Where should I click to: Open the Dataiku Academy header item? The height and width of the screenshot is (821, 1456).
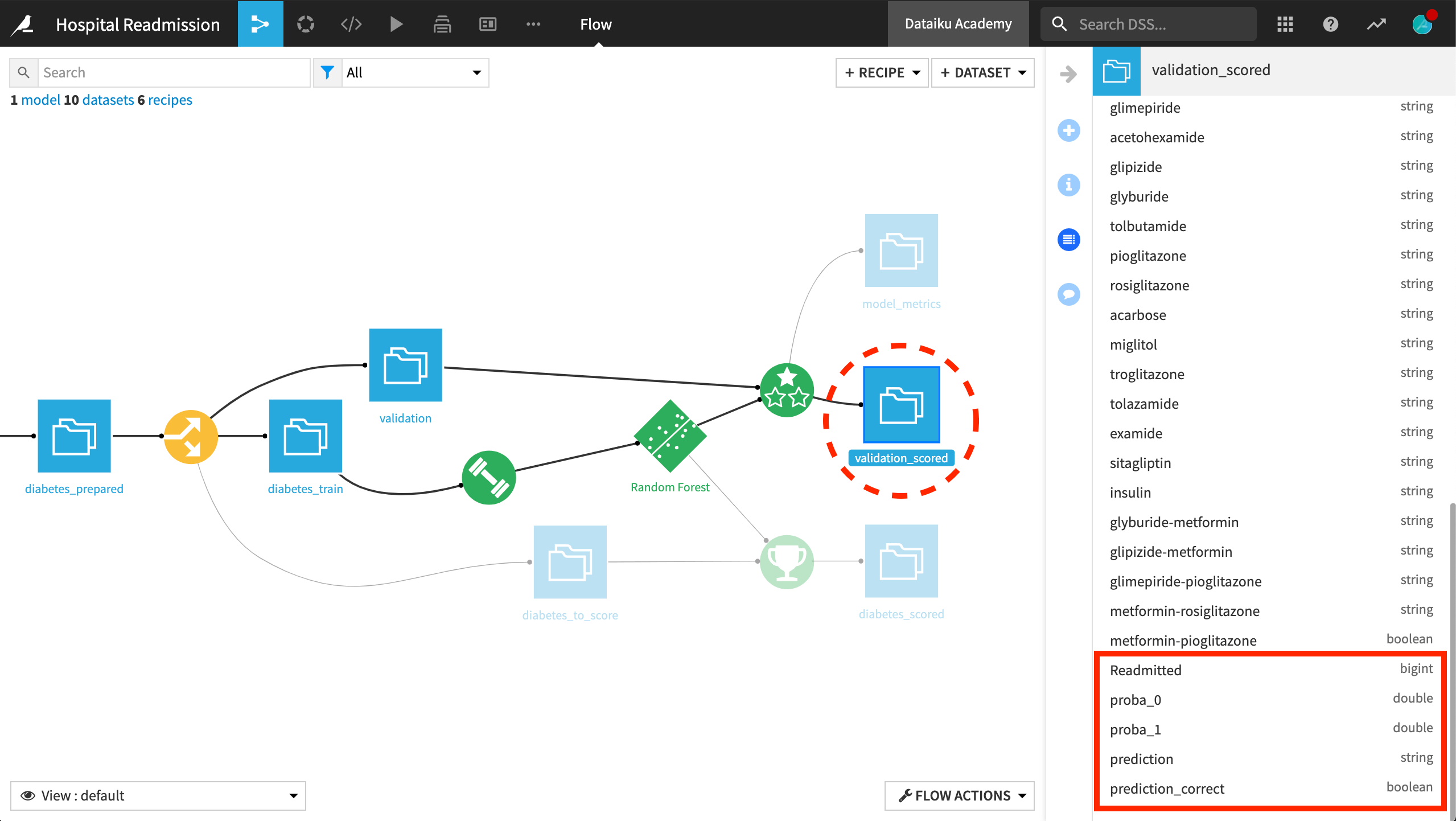[958, 24]
